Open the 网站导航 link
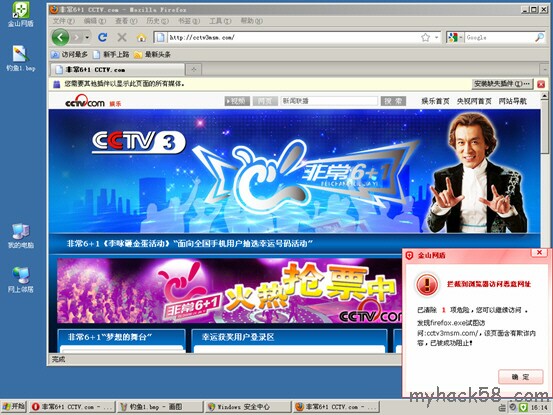Screen dimensions: 553x415 (512, 101)
